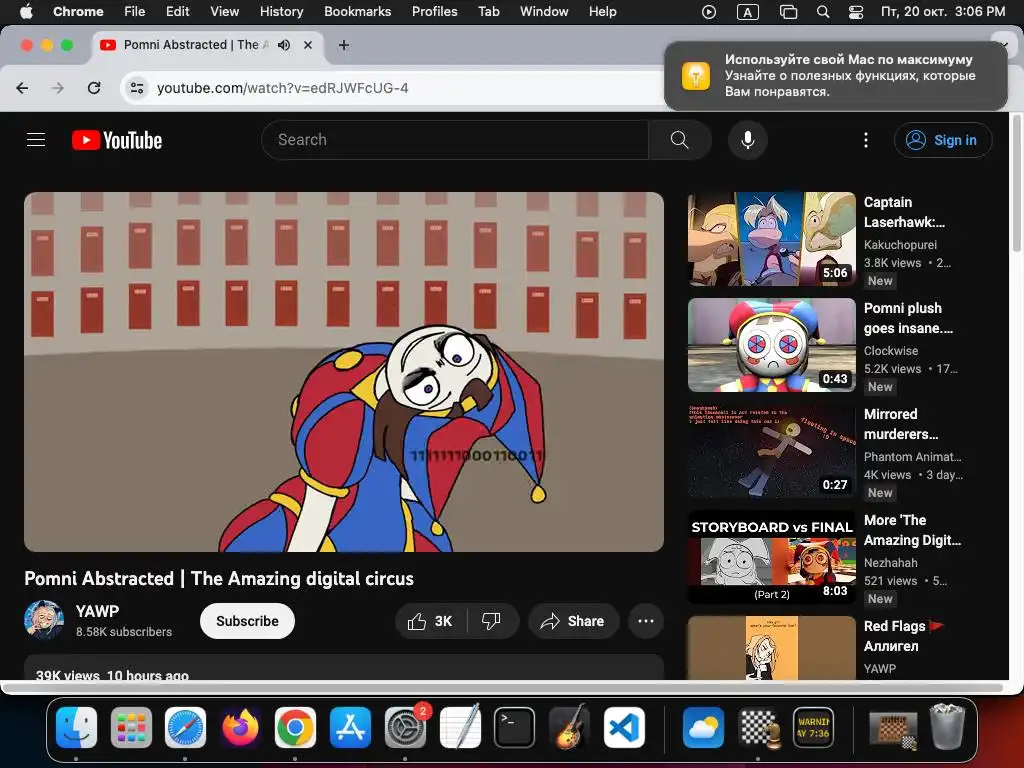Open the Window menu

544,12
